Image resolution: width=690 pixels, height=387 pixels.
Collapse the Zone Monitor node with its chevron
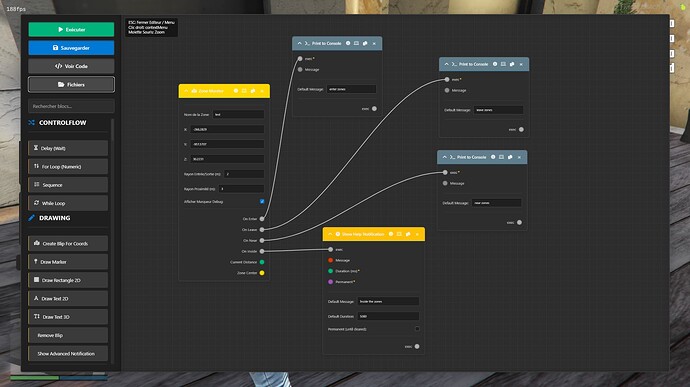186,91
